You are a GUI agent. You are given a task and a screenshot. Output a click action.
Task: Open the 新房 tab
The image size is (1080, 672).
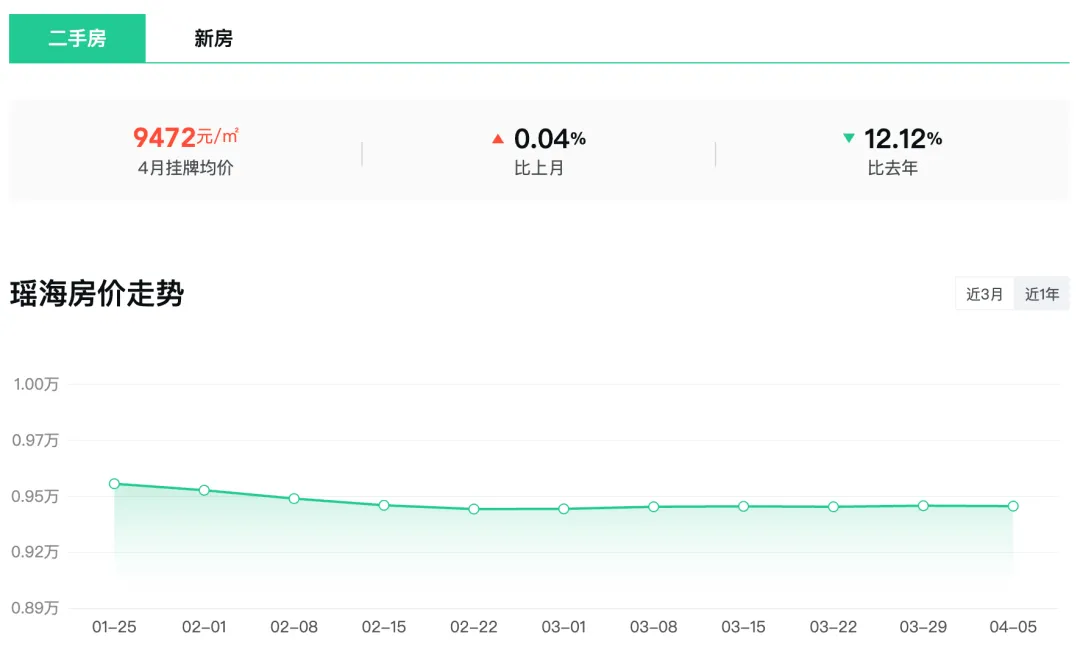point(213,39)
